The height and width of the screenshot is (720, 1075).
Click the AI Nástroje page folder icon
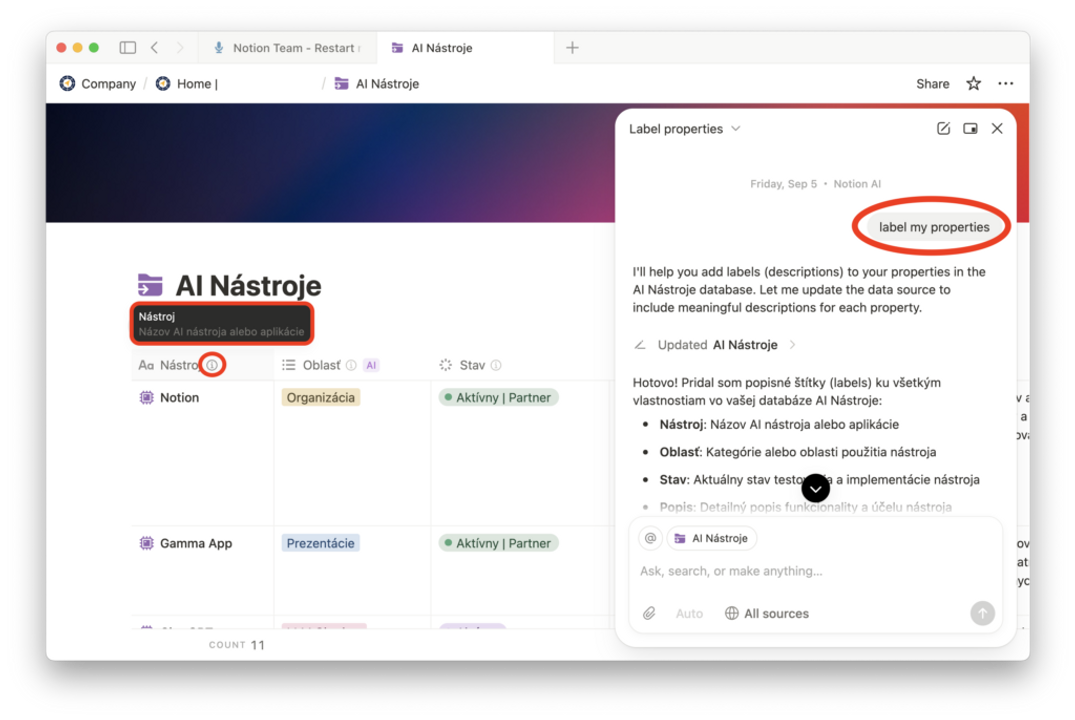(x=150, y=285)
